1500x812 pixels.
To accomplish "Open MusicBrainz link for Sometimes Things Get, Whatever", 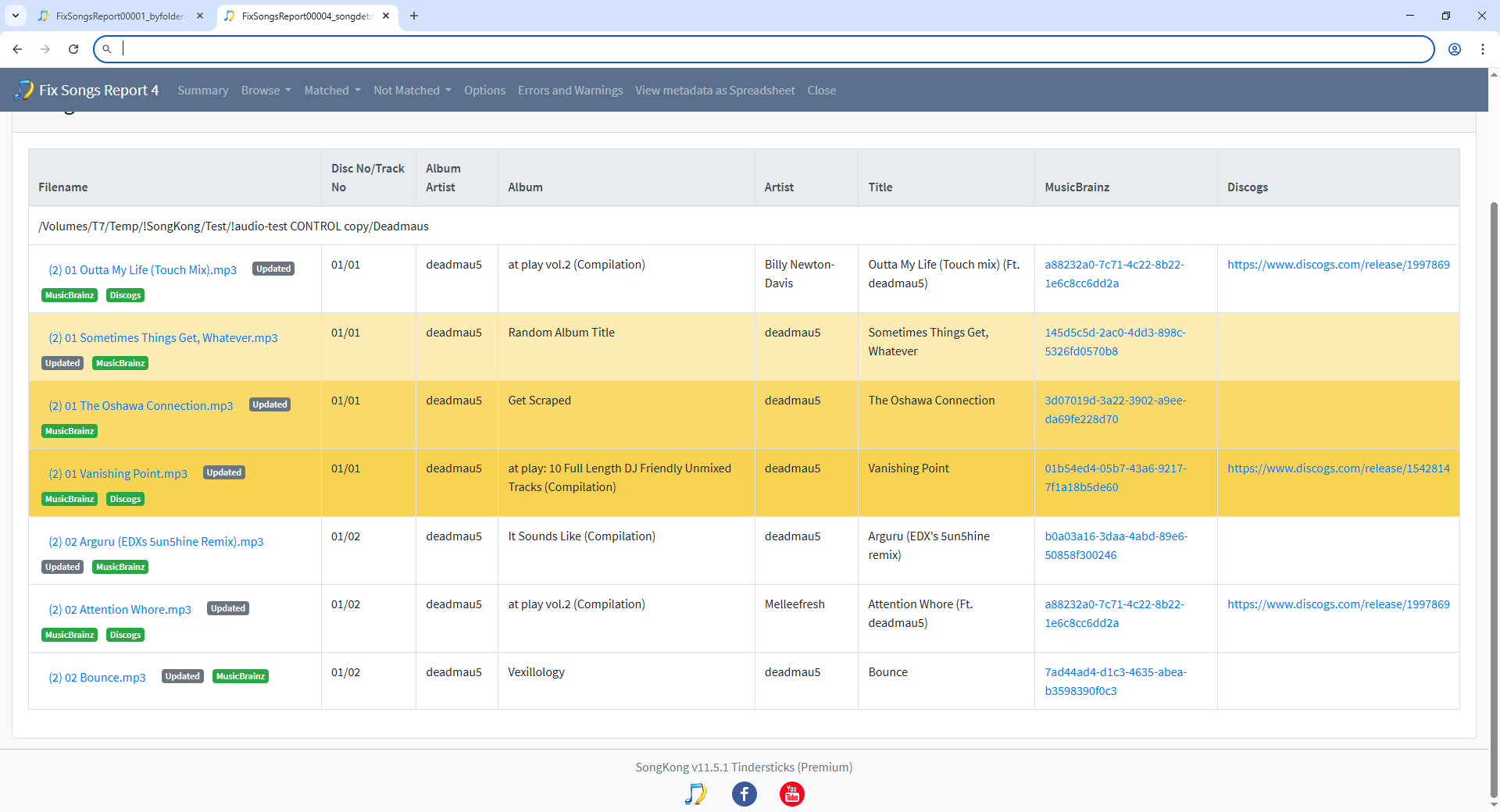I will [1115, 342].
